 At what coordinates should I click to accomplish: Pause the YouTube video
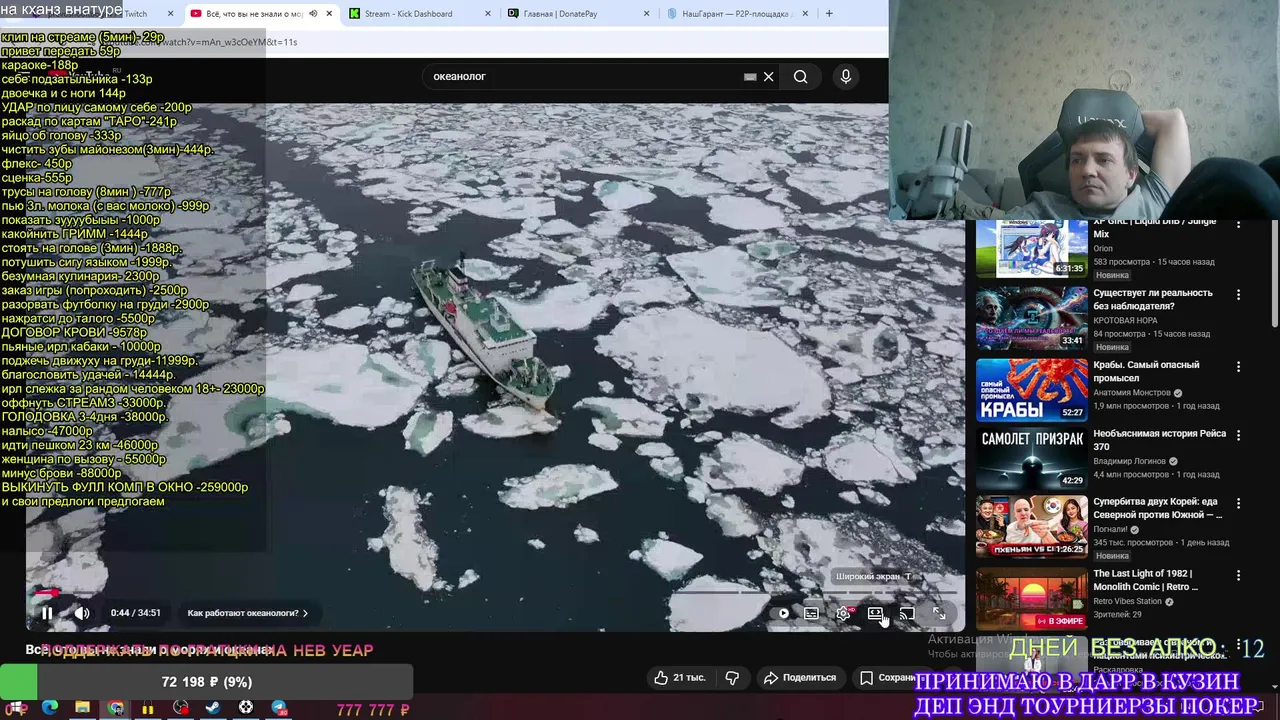(47, 613)
